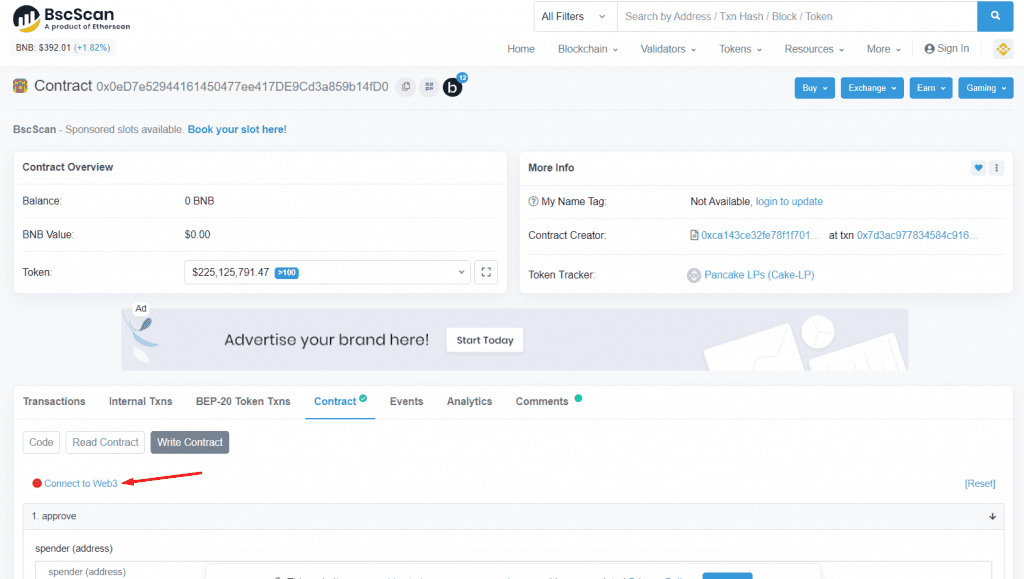Focus the address search field
The image size is (1024, 579).
[797, 16]
